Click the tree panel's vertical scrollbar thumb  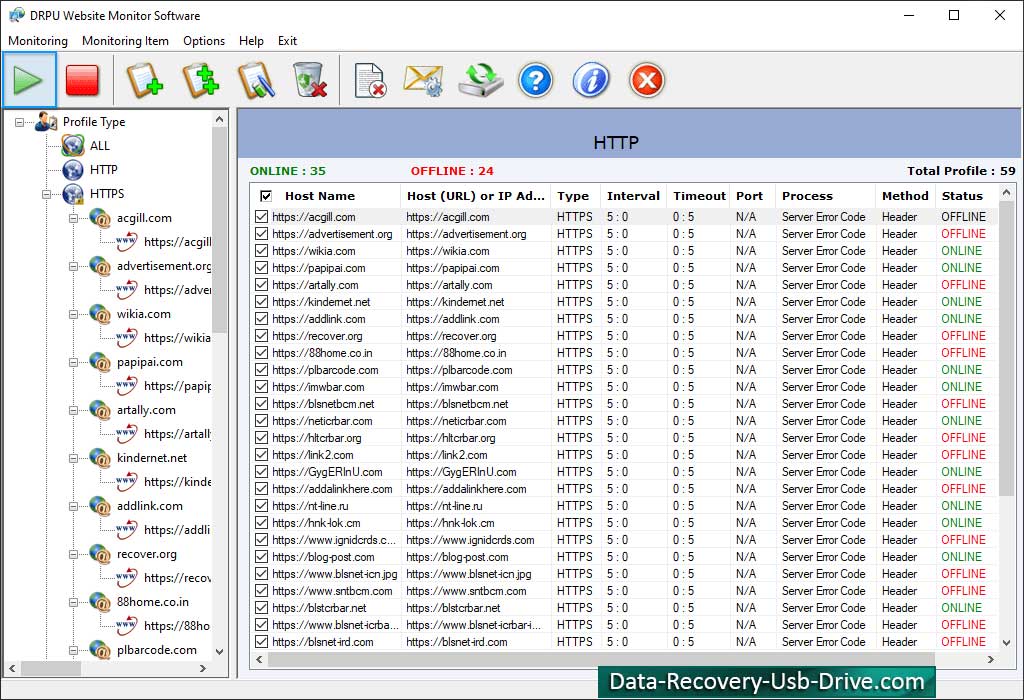219,231
